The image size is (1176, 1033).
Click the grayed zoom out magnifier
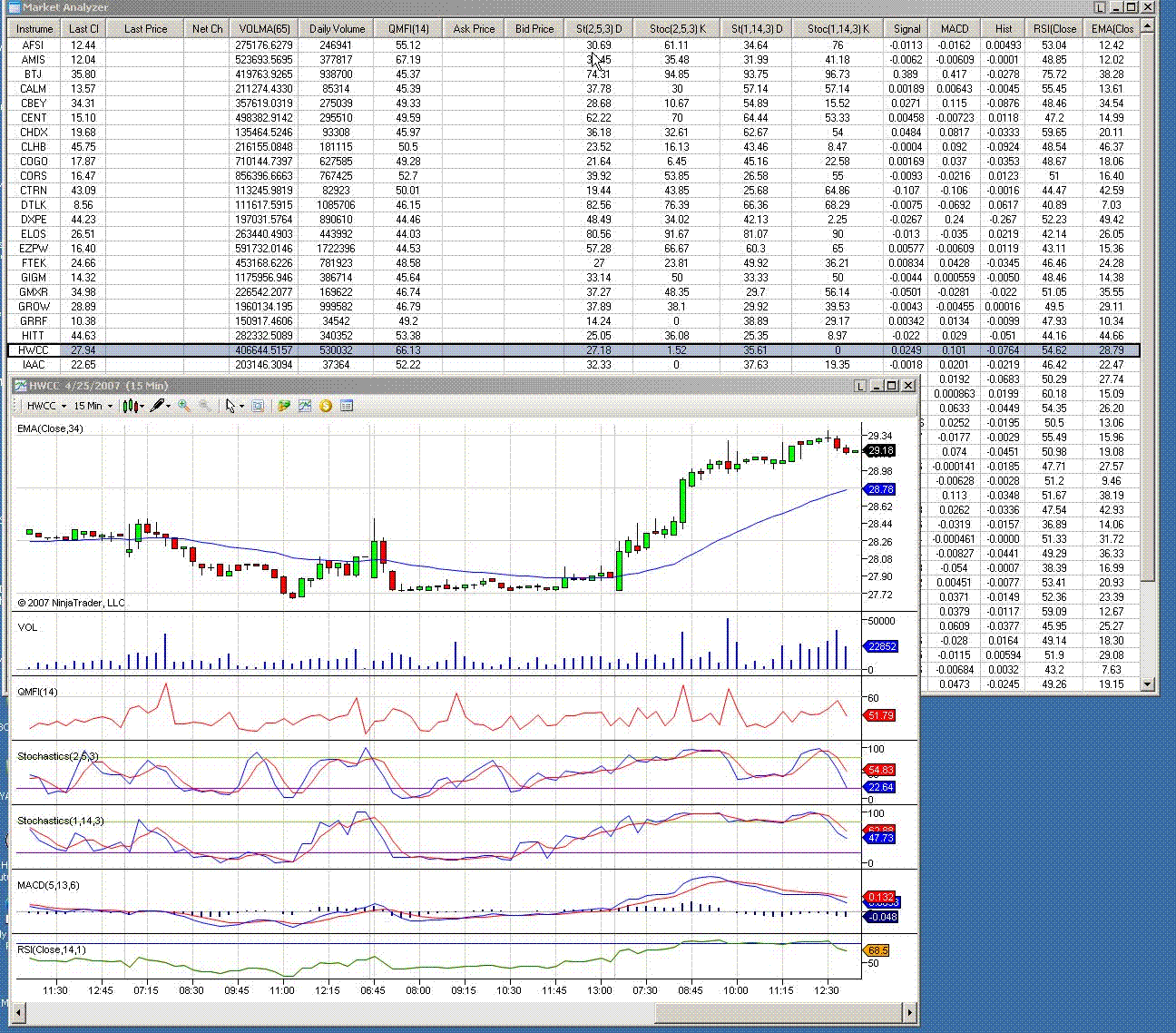(x=205, y=406)
